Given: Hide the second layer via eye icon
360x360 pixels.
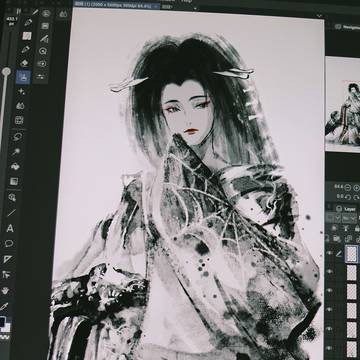Looking at the screenshot, I should pyautogui.click(x=330, y=272).
